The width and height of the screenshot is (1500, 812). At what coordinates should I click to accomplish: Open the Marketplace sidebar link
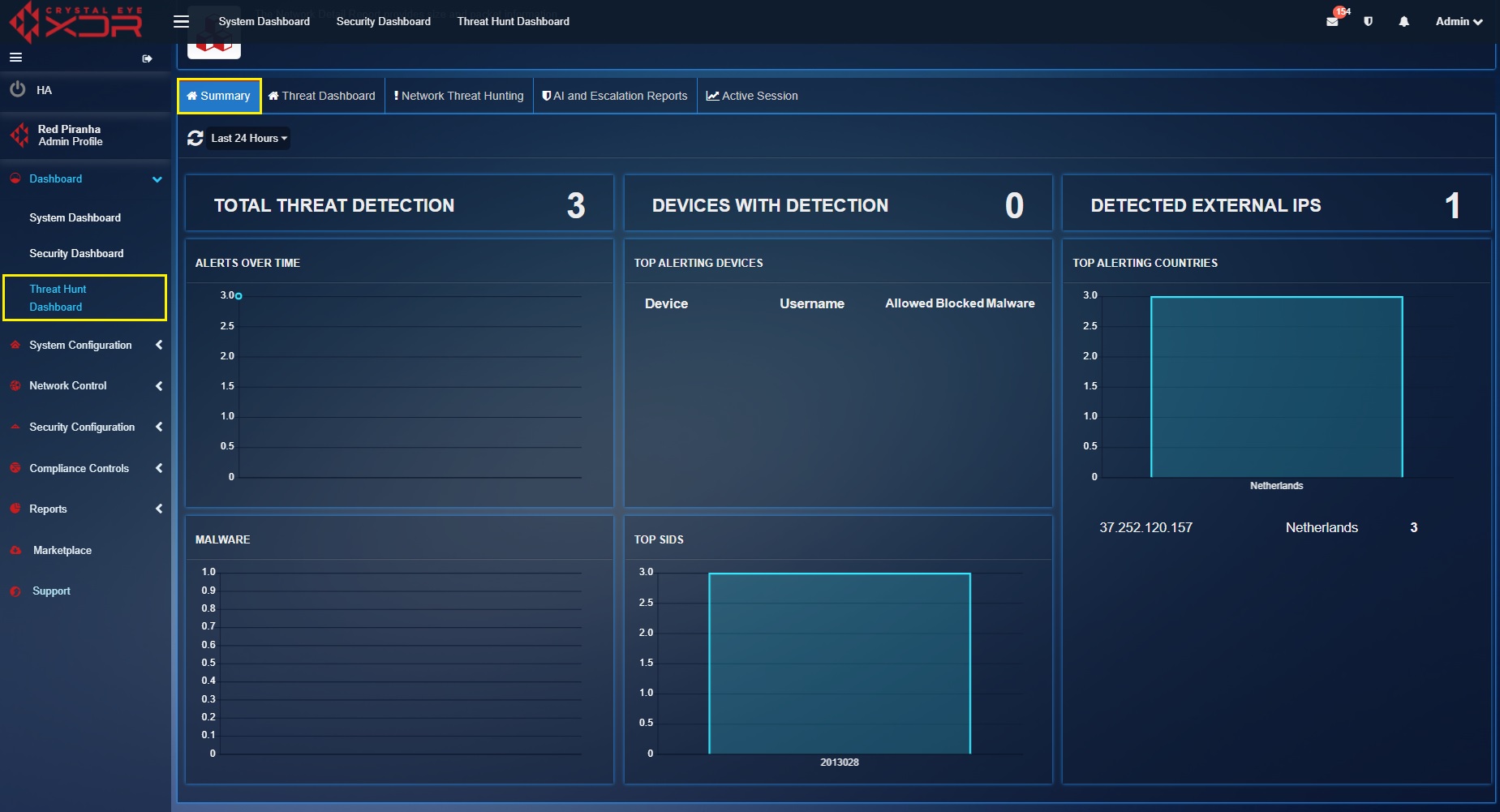click(62, 550)
